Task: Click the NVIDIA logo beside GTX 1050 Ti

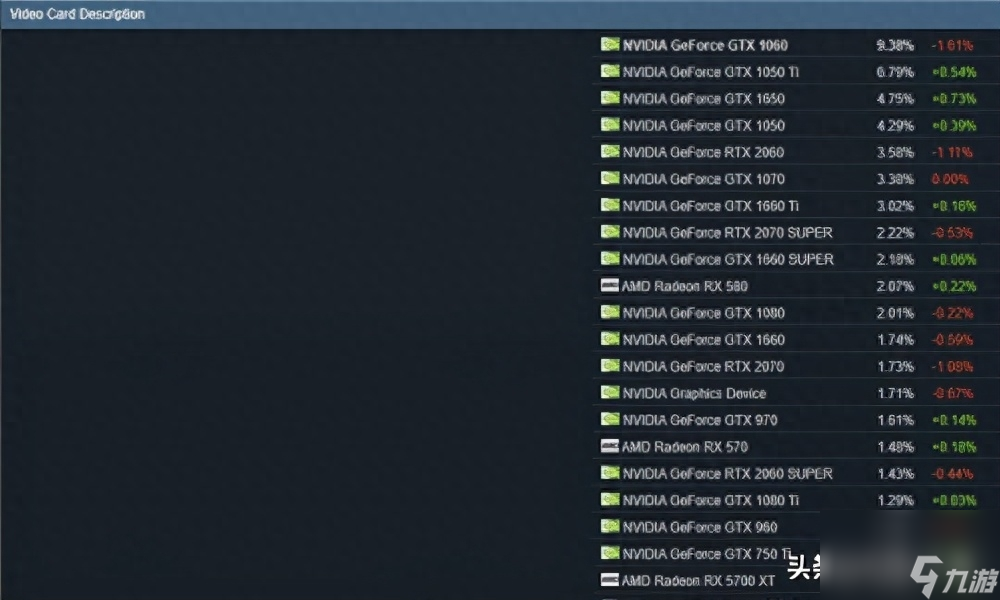Action: pos(610,71)
